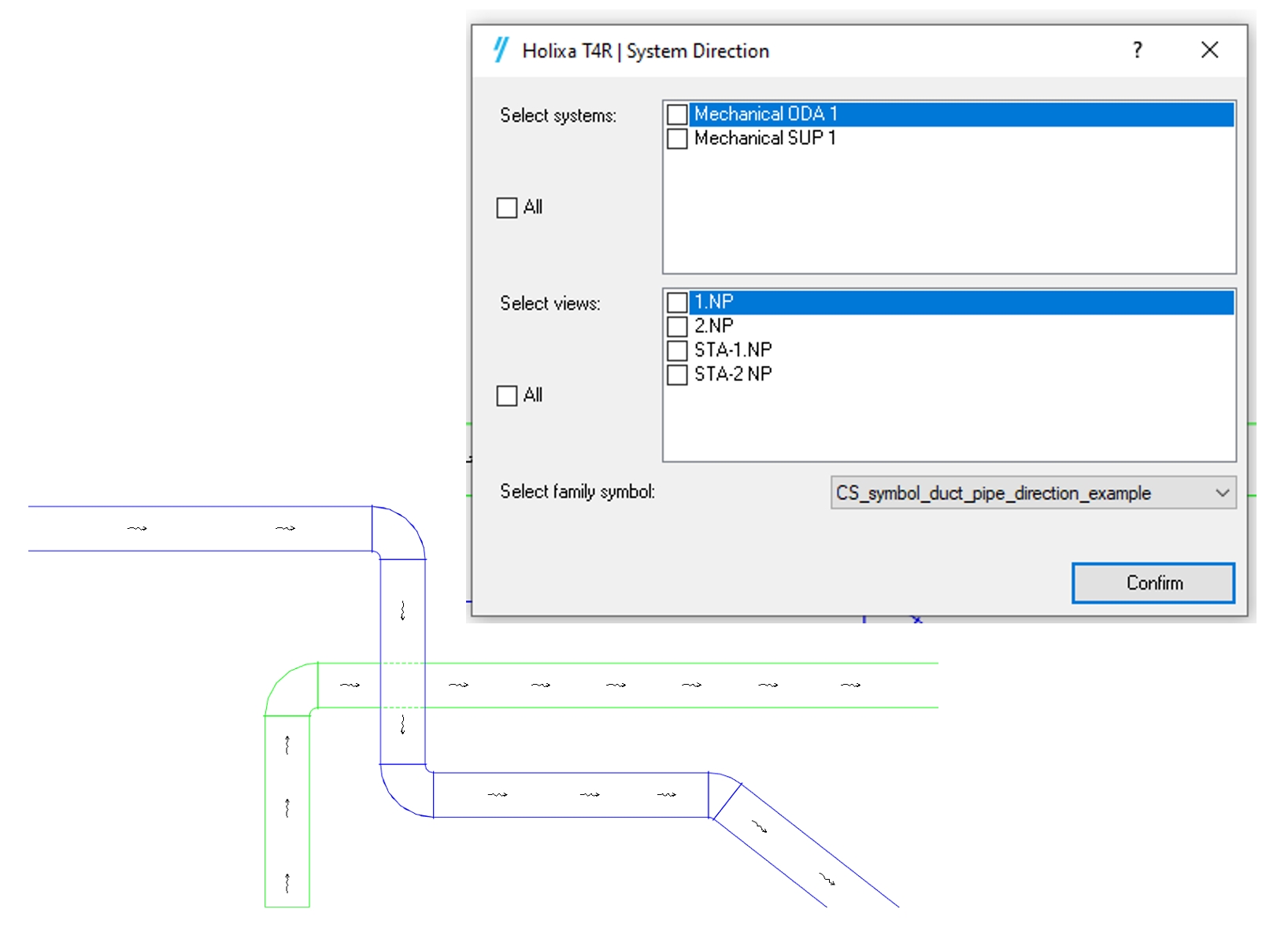Viewport: 1288px width, 935px height.
Task: Tick the 1.NP view checkbox
Action: 677,303
